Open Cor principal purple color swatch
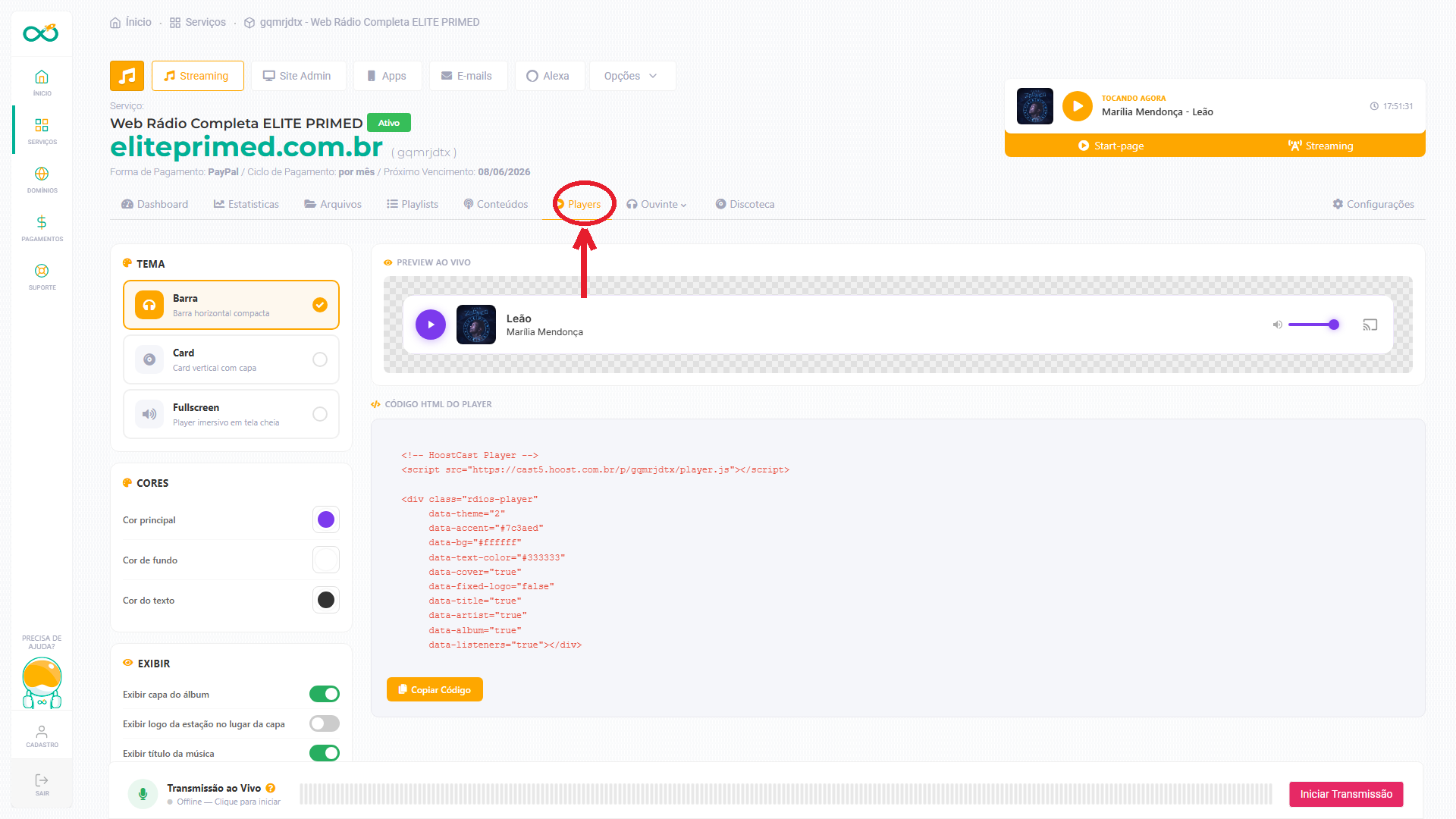 tap(326, 519)
